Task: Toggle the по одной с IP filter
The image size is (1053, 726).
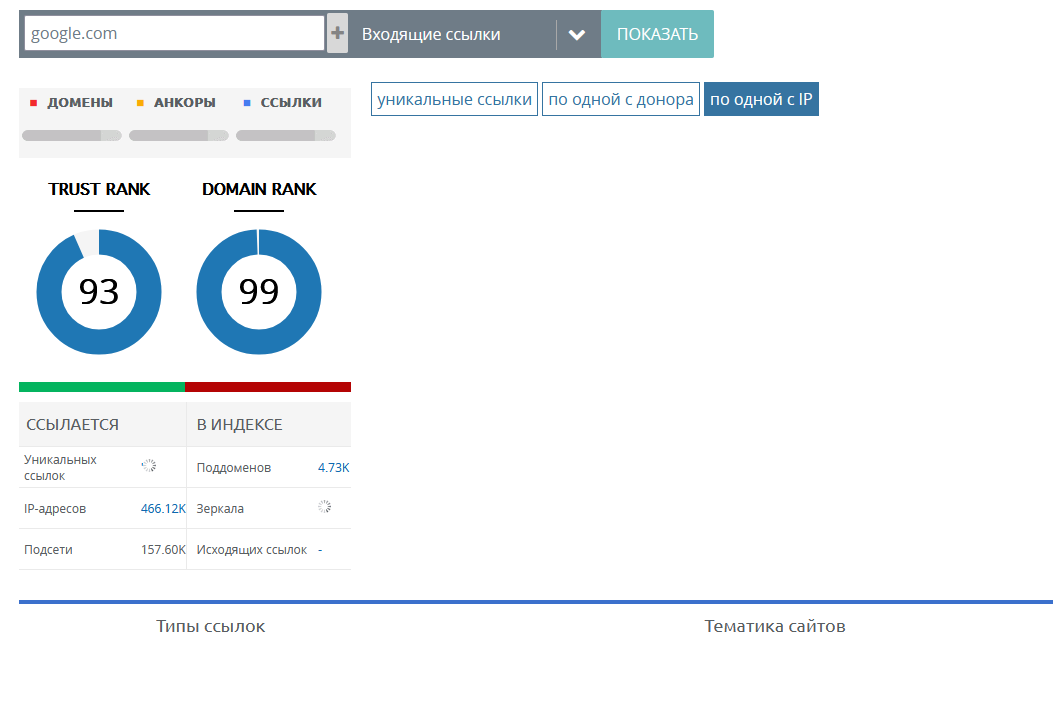Action: (761, 100)
